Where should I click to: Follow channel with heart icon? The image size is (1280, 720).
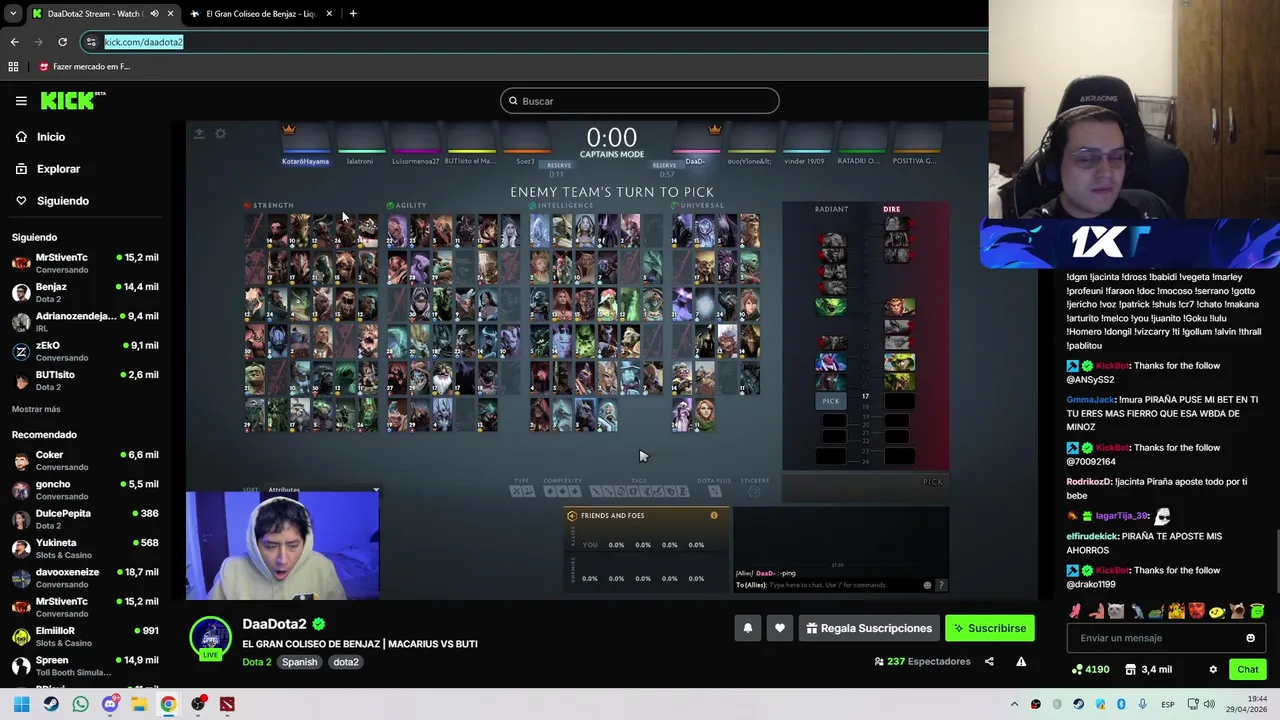point(780,628)
